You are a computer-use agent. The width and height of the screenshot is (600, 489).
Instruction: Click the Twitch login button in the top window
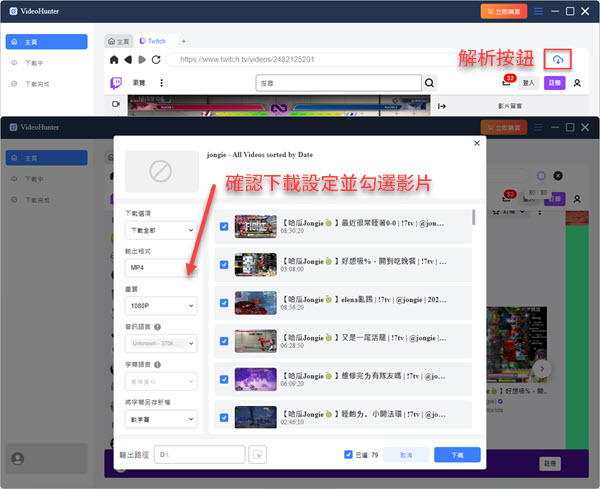(528, 83)
